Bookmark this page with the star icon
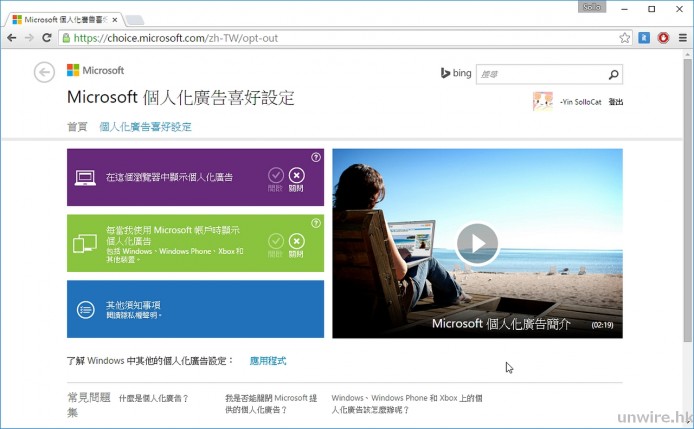This screenshot has height=429, width=694. click(625, 38)
